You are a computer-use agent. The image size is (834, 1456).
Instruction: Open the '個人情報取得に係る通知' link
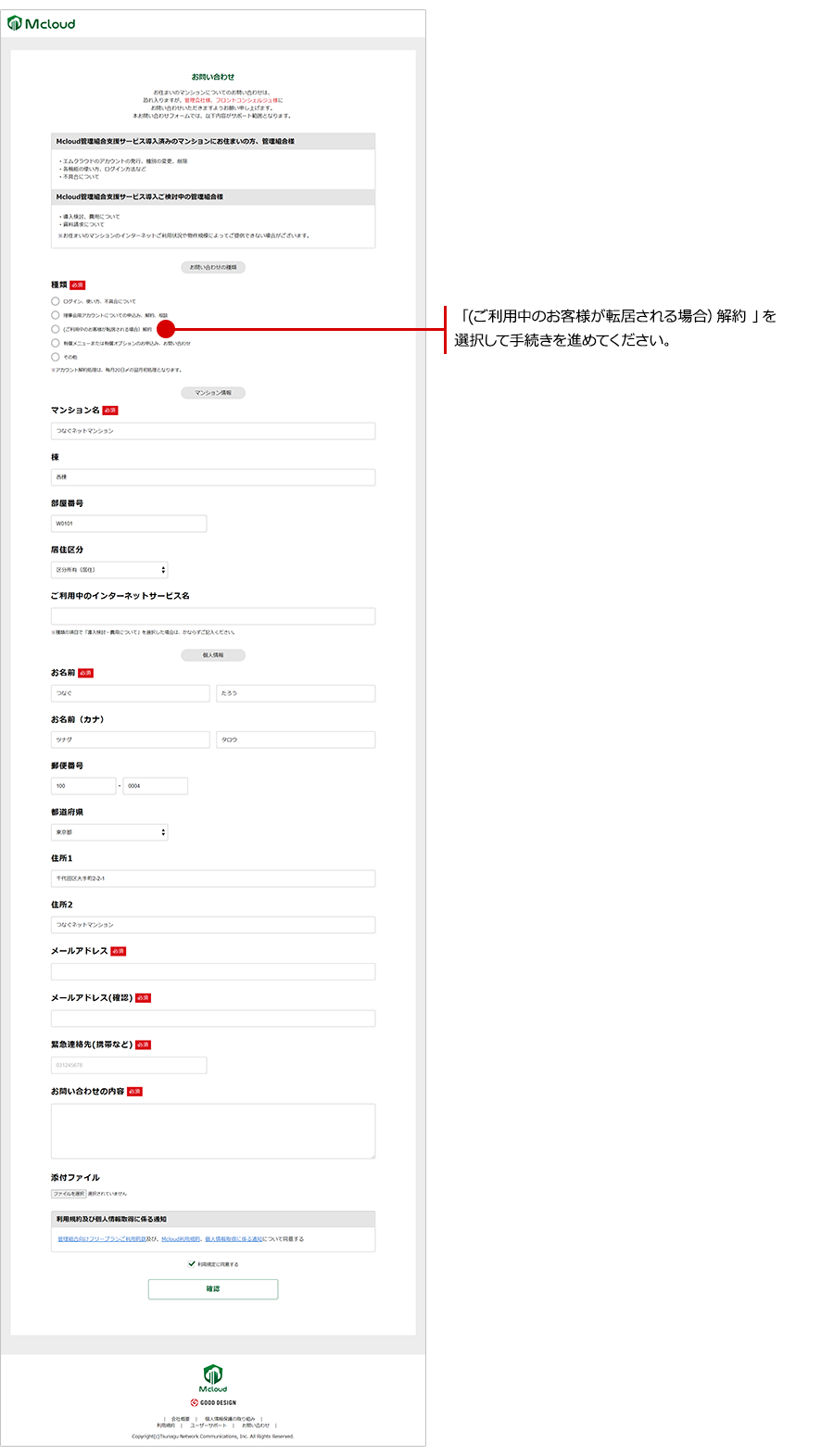(x=234, y=1239)
